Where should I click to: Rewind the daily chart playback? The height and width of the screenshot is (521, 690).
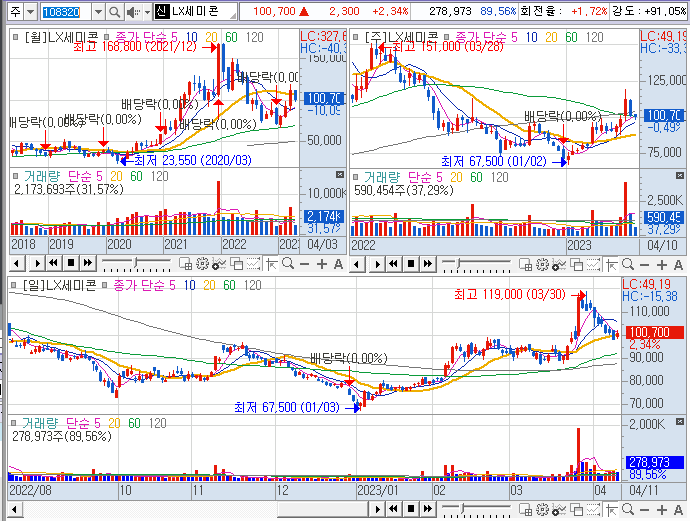393,509
